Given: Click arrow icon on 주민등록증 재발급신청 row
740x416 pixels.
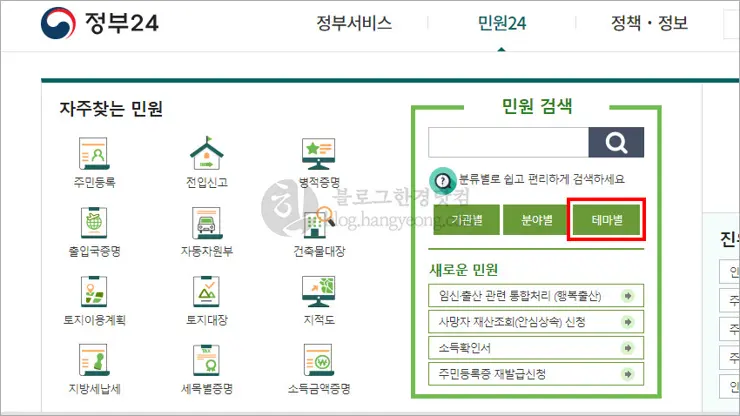Looking at the screenshot, I should point(628,374).
